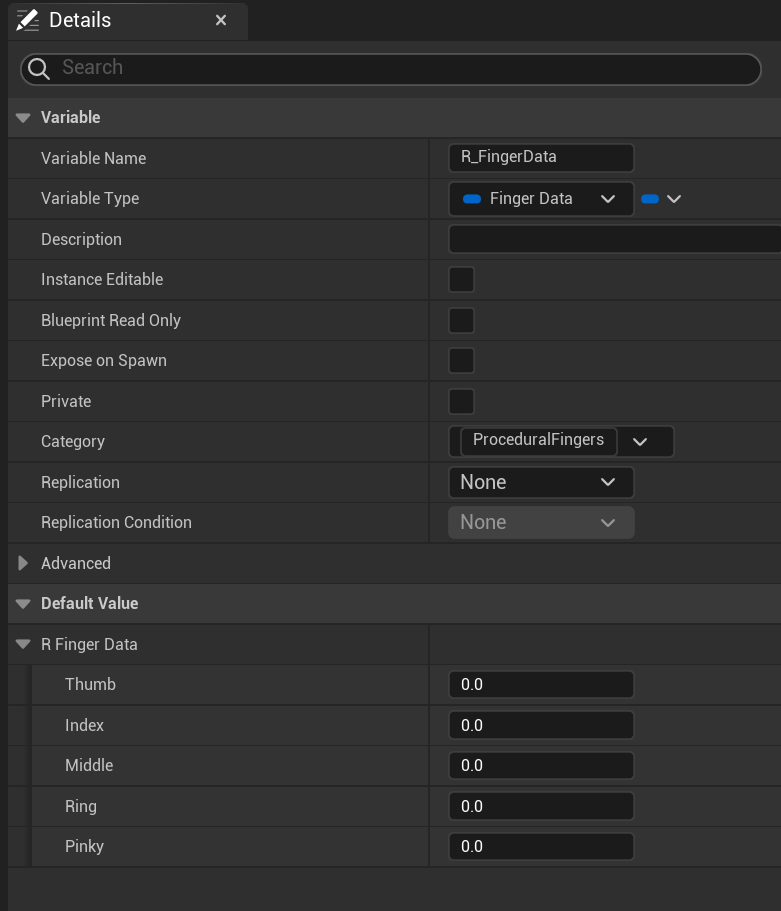Select the Details tab
The width and height of the screenshot is (781, 911).
click(80, 20)
